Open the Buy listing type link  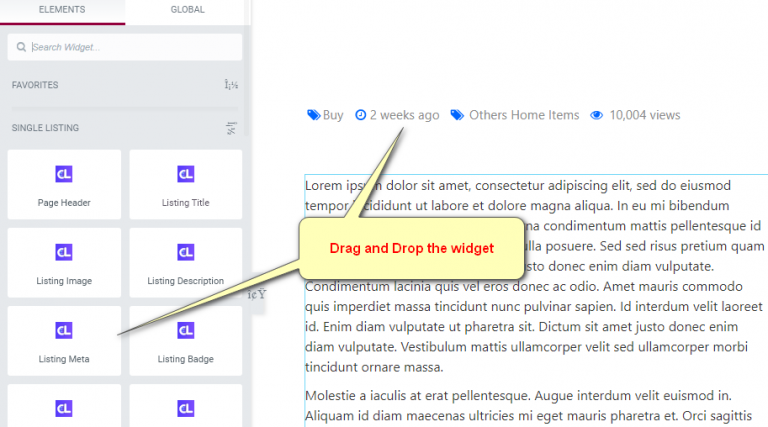coord(333,115)
